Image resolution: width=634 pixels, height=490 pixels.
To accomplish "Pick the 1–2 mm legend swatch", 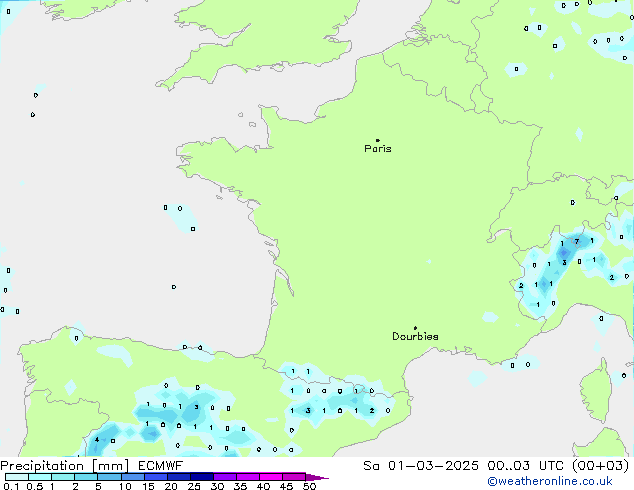I will point(63,477).
